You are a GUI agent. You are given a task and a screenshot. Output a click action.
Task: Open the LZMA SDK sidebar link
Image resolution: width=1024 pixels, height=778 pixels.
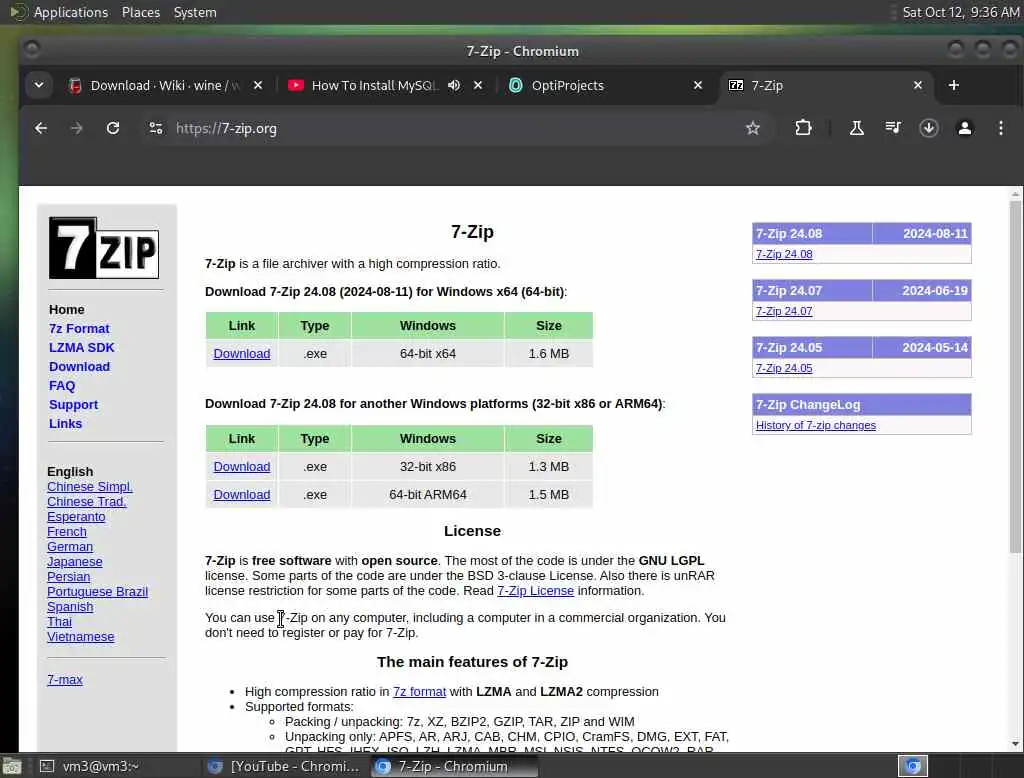[82, 348]
